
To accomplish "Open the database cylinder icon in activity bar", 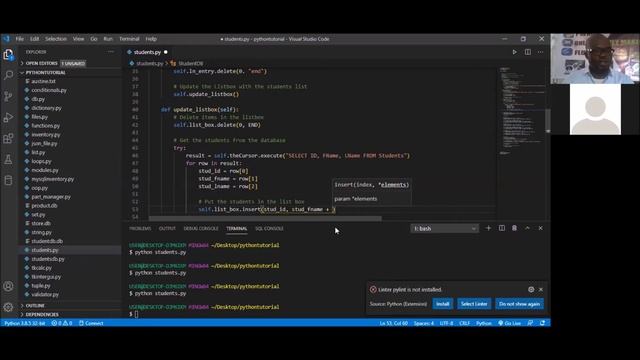I will point(8,180).
